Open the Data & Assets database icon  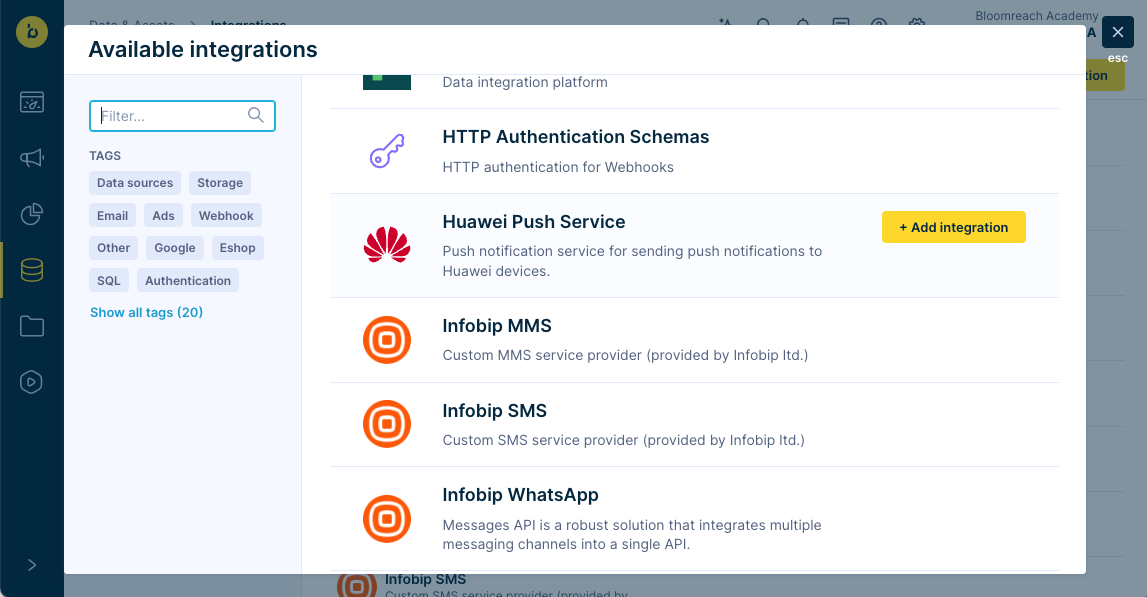(31, 270)
